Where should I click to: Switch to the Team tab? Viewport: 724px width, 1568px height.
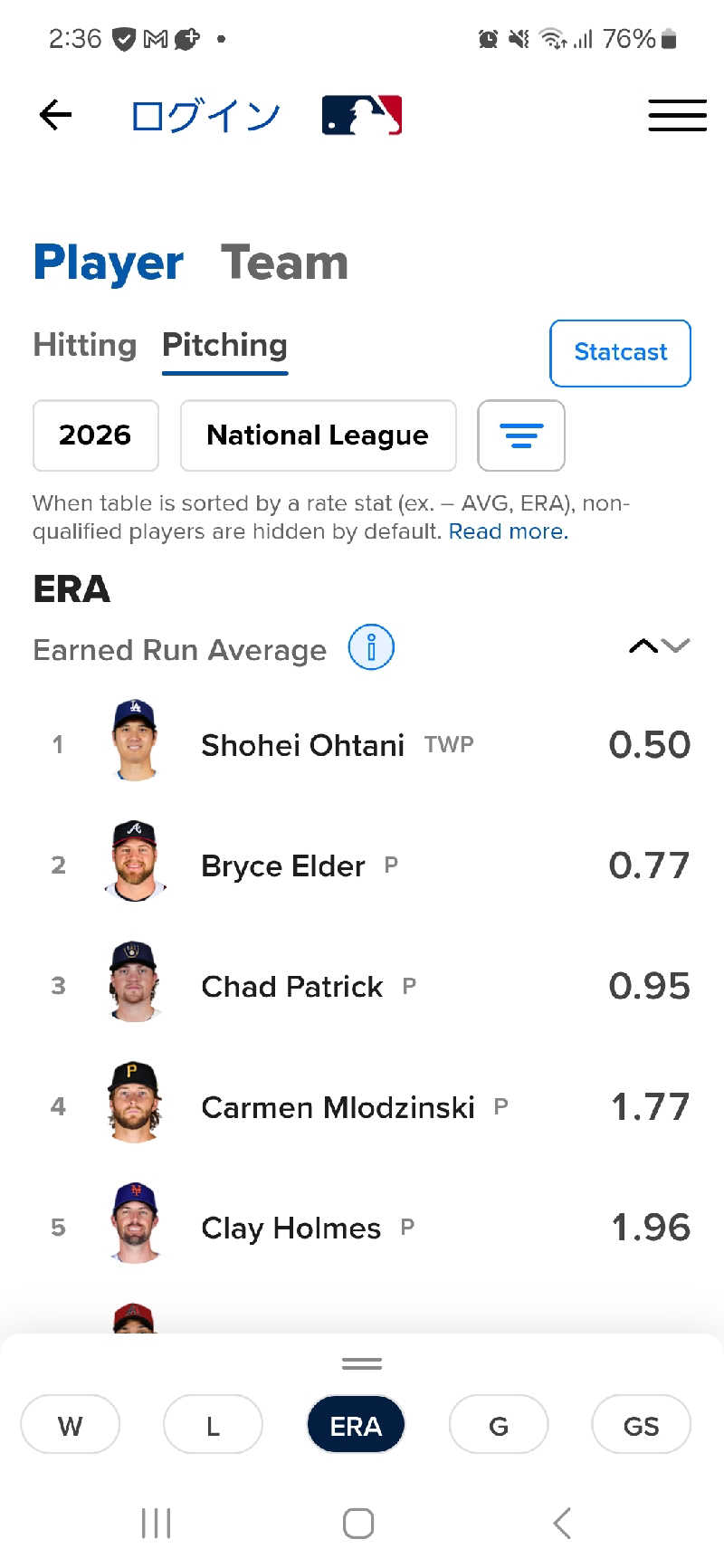[x=284, y=263]
